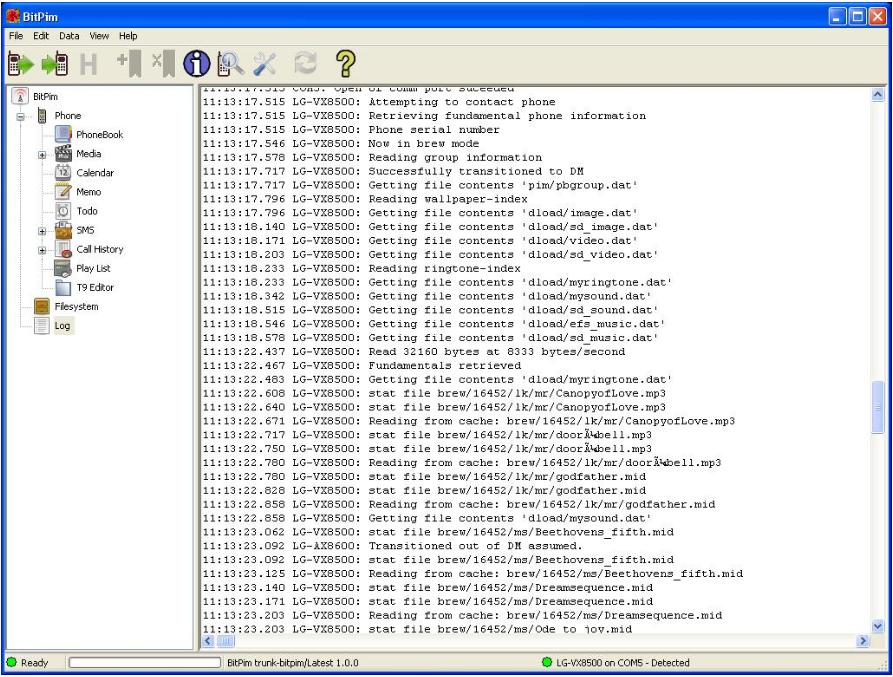The width and height of the screenshot is (893, 677).
Task: Select the highlighted Log tree label
Action: coord(63,326)
